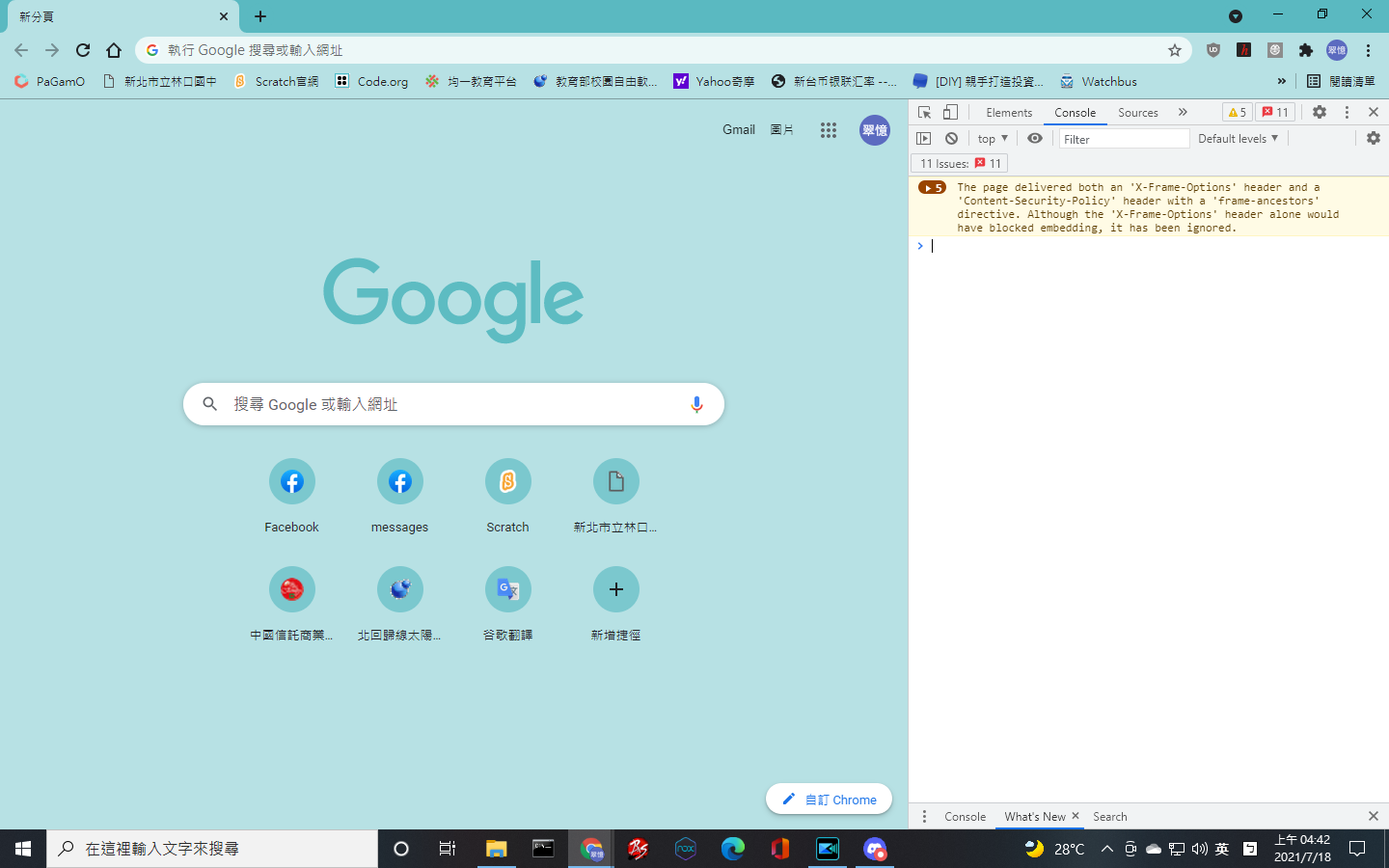The image size is (1389, 868).
Task: Open the DevTools three-dot customize menu
Action: 1347,112
